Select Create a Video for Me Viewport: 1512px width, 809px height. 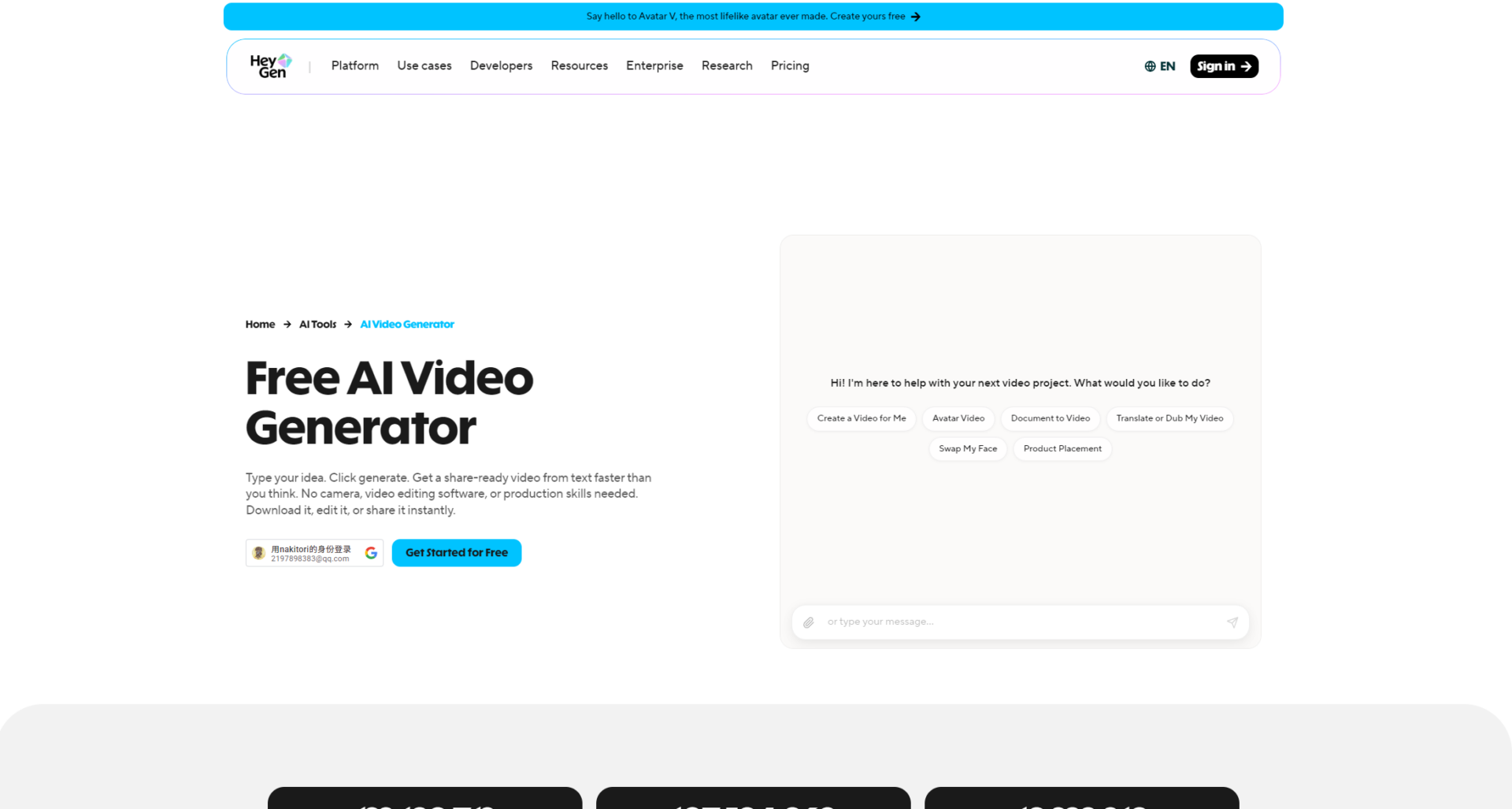point(862,418)
